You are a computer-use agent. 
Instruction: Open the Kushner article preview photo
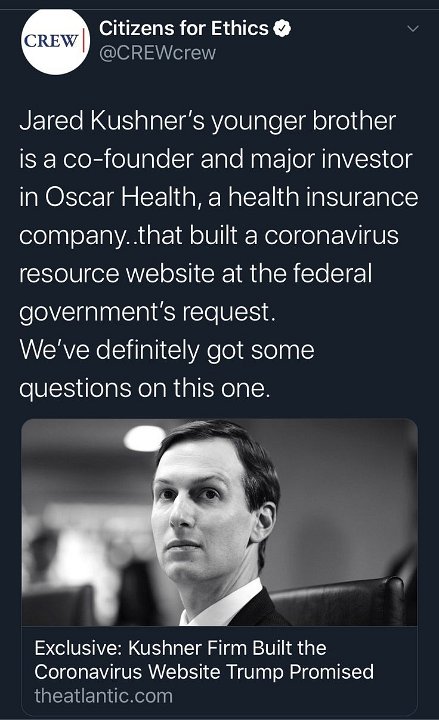coord(220,523)
